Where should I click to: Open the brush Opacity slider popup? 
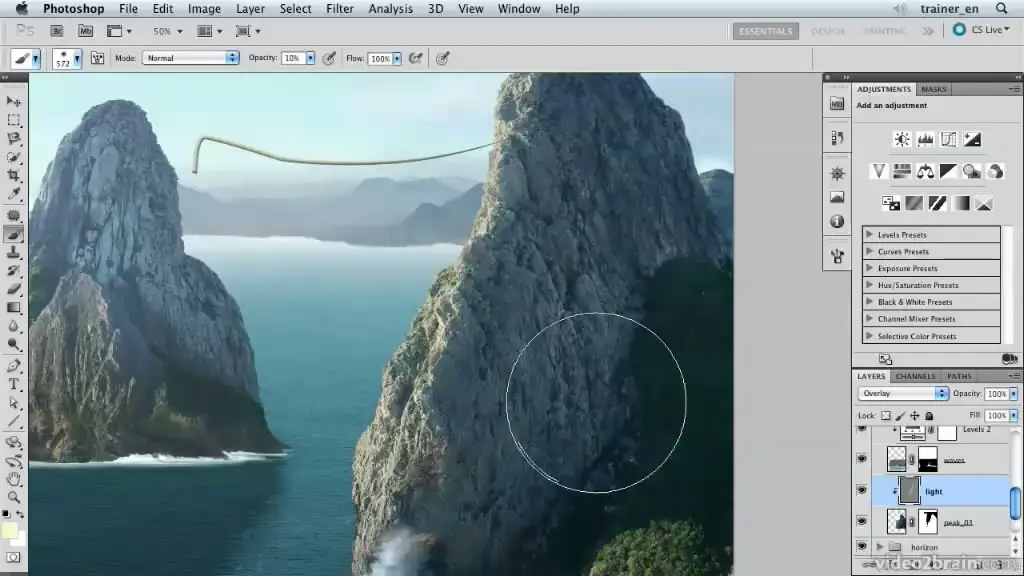[310, 58]
